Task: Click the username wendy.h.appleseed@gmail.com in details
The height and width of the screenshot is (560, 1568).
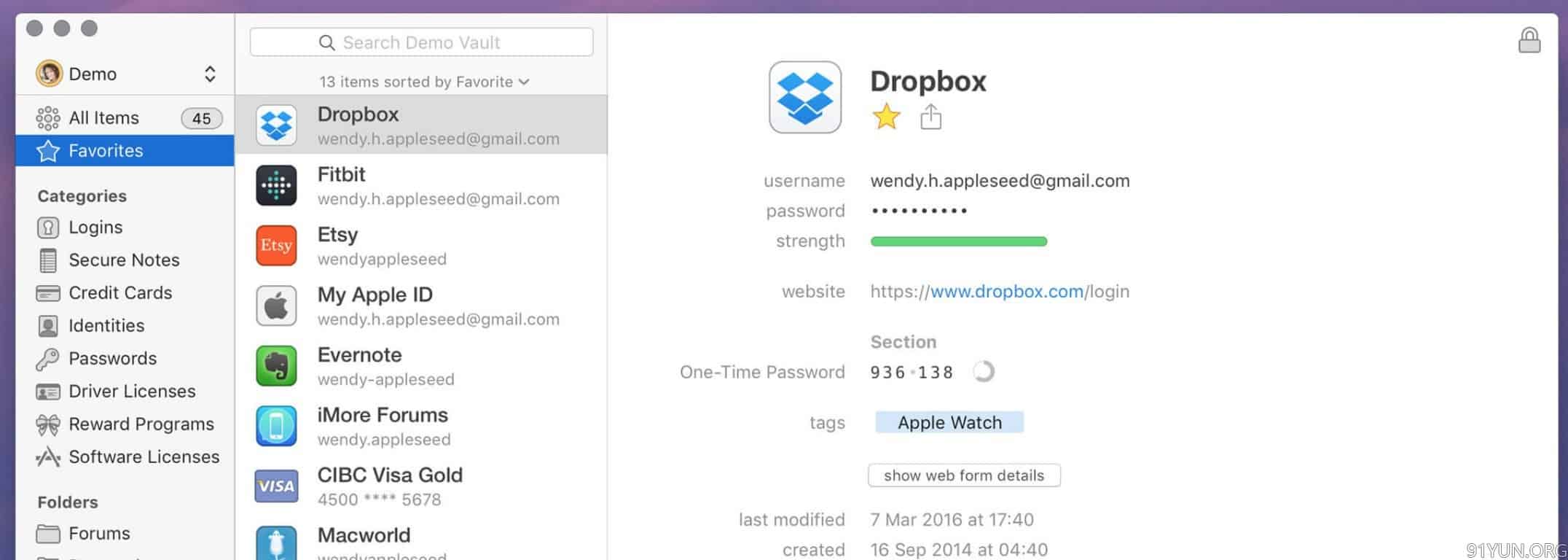Action: pyautogui.click(x=1000, y=181)
